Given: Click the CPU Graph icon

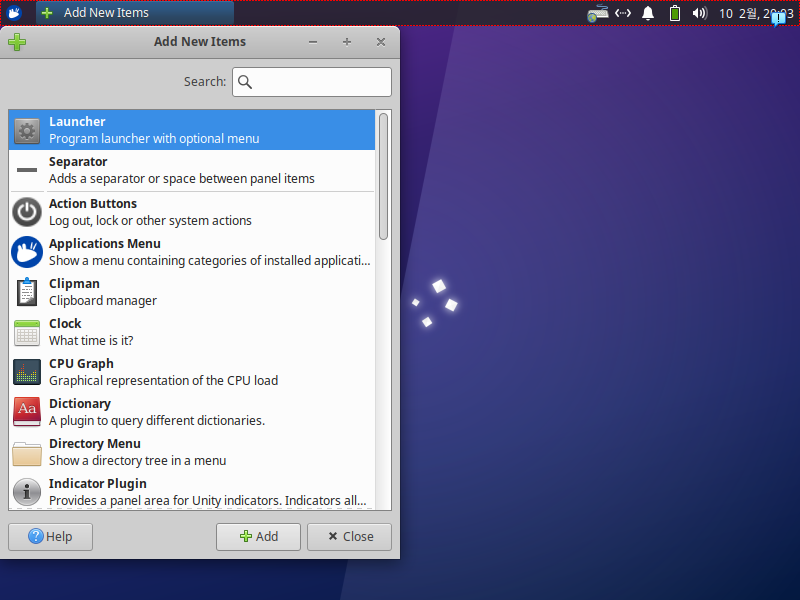Looking at the screenshot, I should (x=27, y=372).
